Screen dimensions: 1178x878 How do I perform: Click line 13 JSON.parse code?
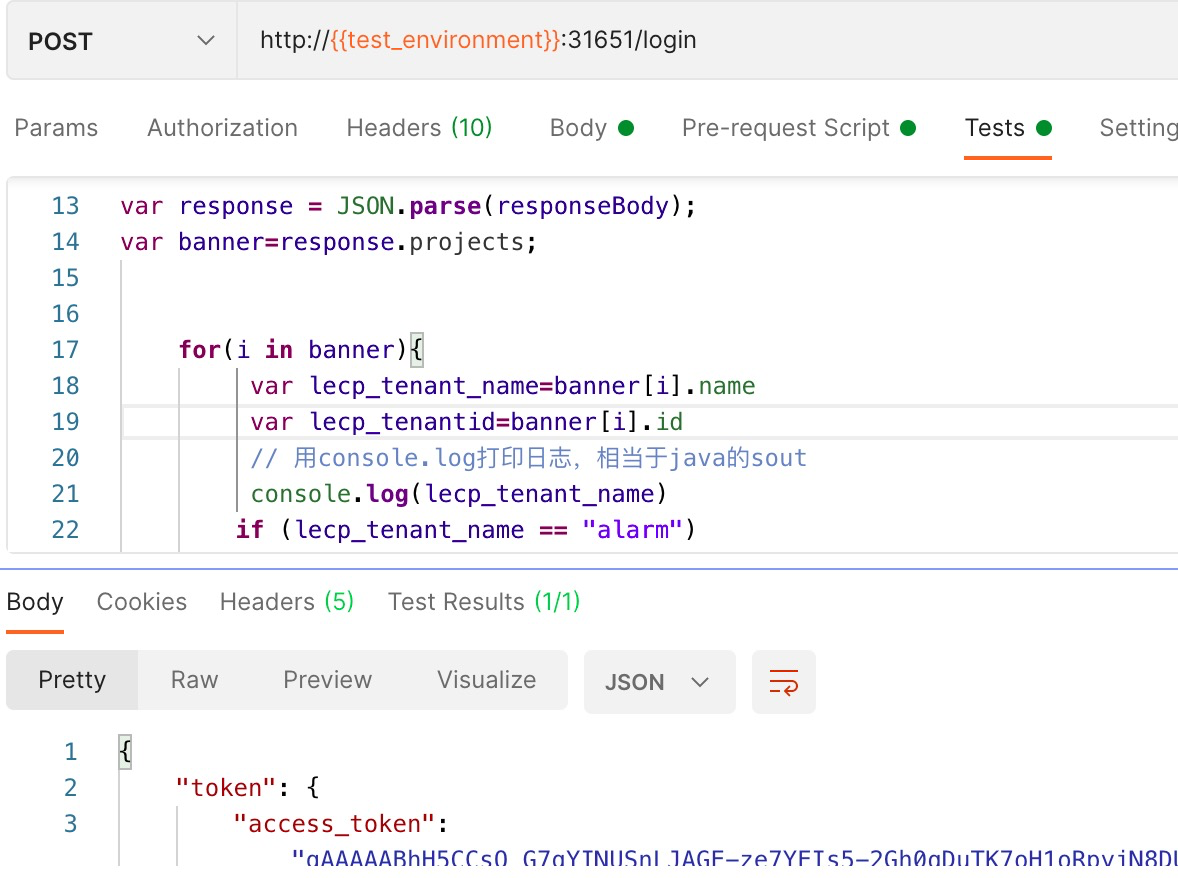click(x=408, y=206)
